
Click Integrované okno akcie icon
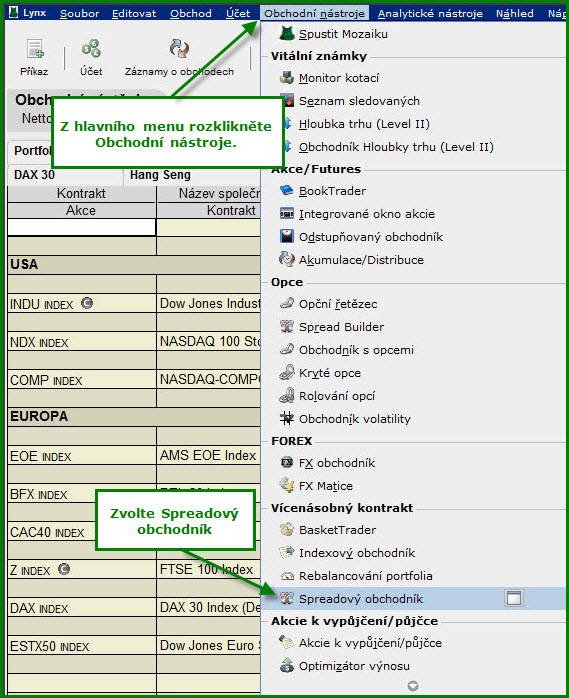[287, 214]
